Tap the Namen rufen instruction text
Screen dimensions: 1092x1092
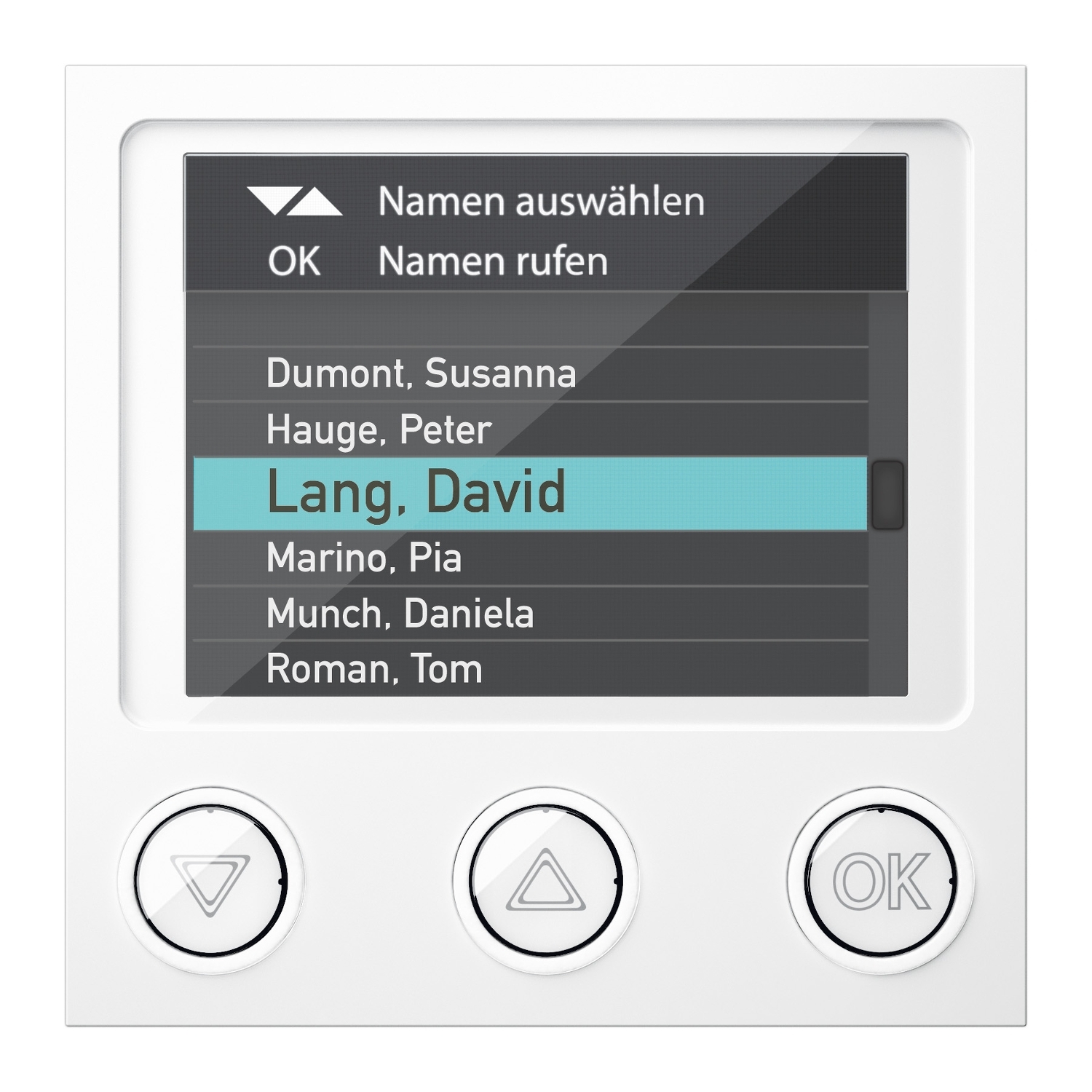tap(493, 261)
